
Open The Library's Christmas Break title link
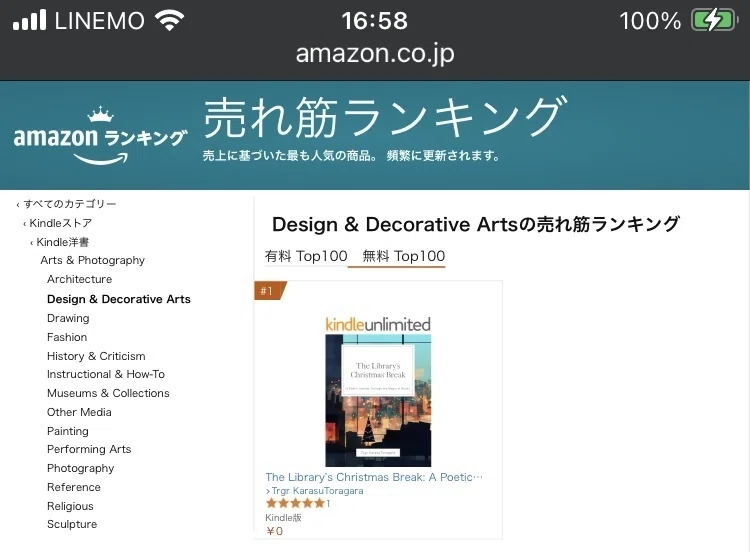[x=374, y=477]
